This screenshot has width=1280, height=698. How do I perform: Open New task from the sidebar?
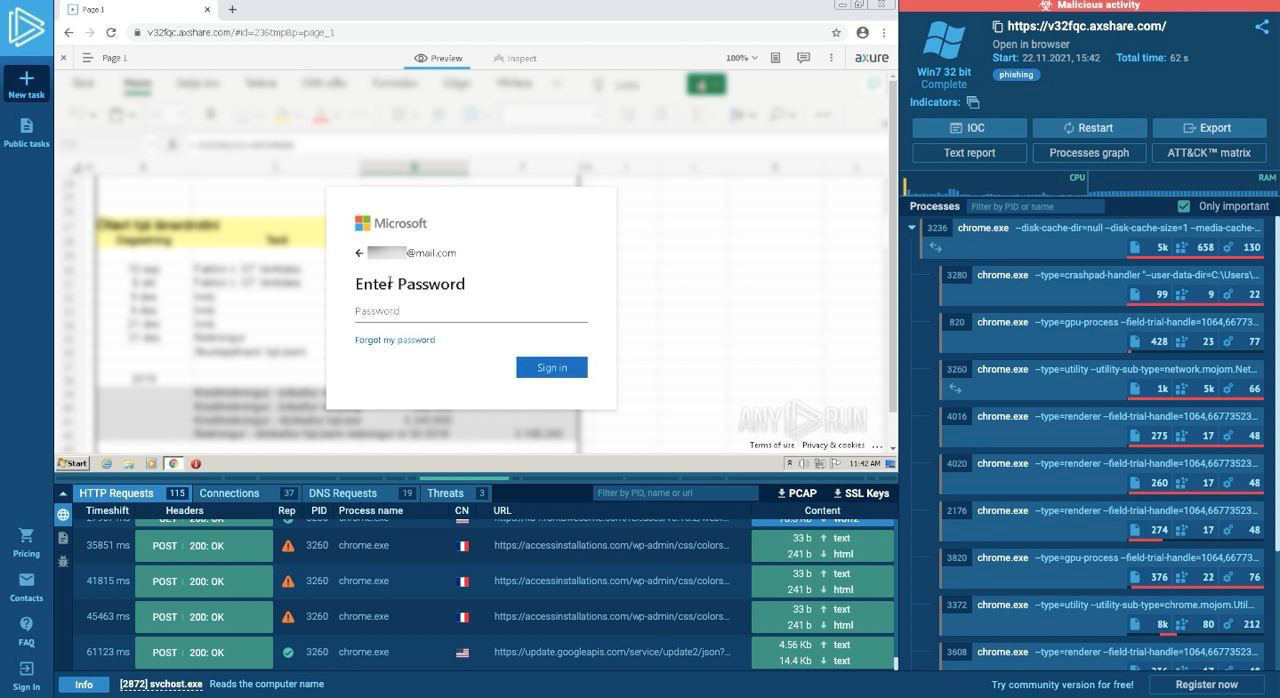[x=26, y=84]
